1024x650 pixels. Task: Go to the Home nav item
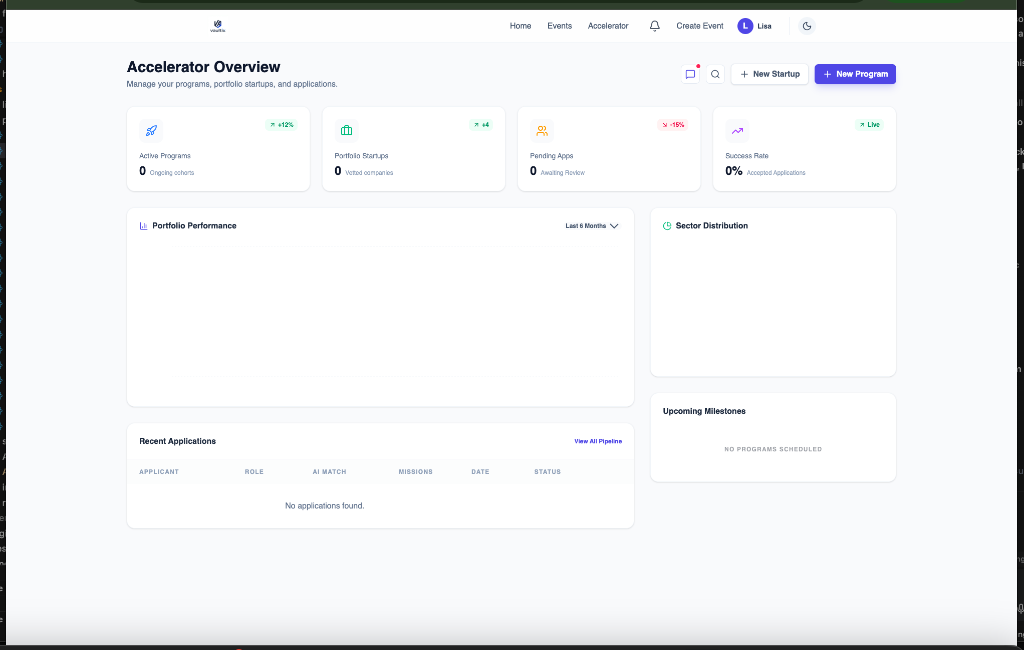point(520,26)
